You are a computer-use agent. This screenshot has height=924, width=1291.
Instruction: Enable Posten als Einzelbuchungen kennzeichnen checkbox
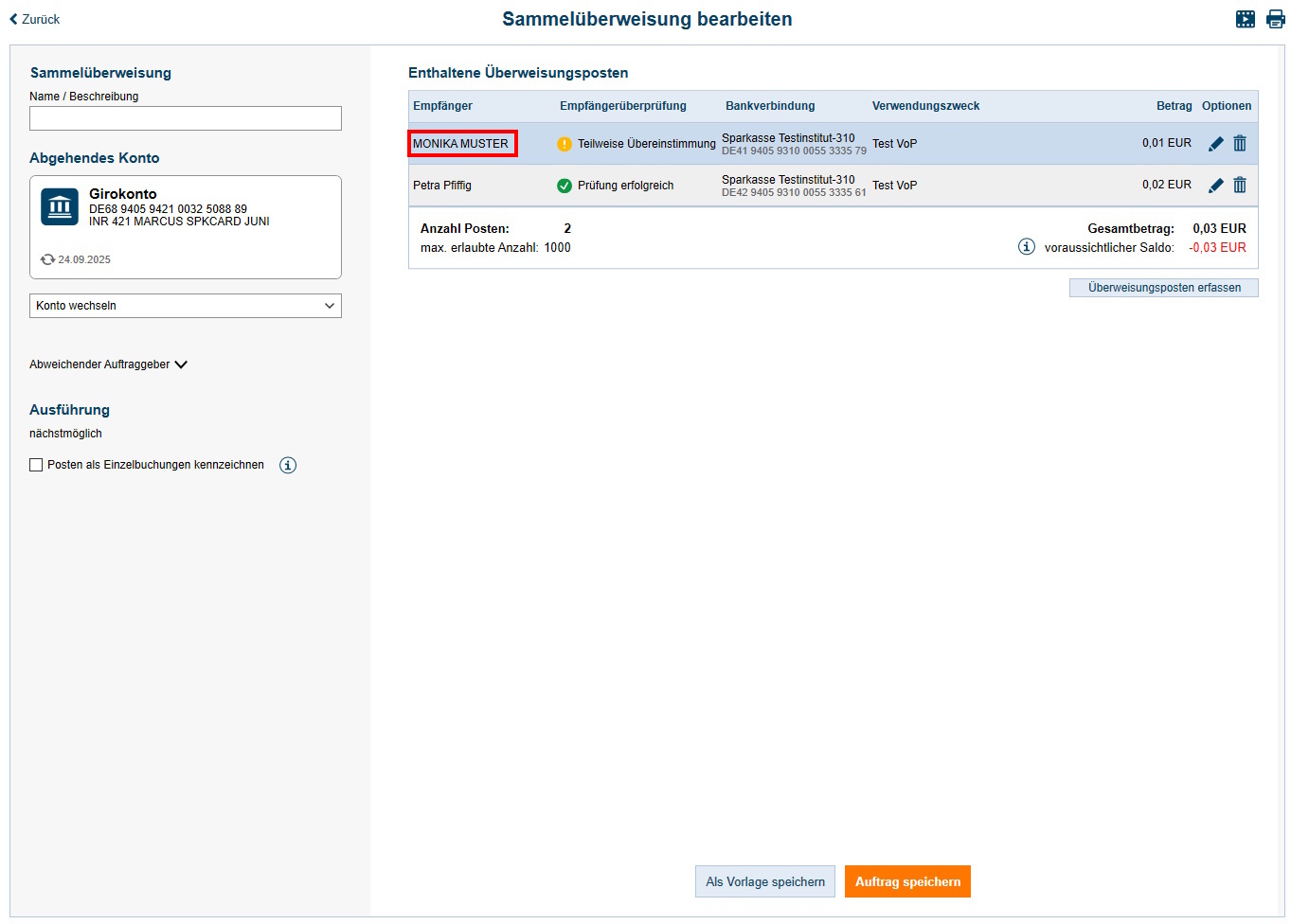click(36, 465)
